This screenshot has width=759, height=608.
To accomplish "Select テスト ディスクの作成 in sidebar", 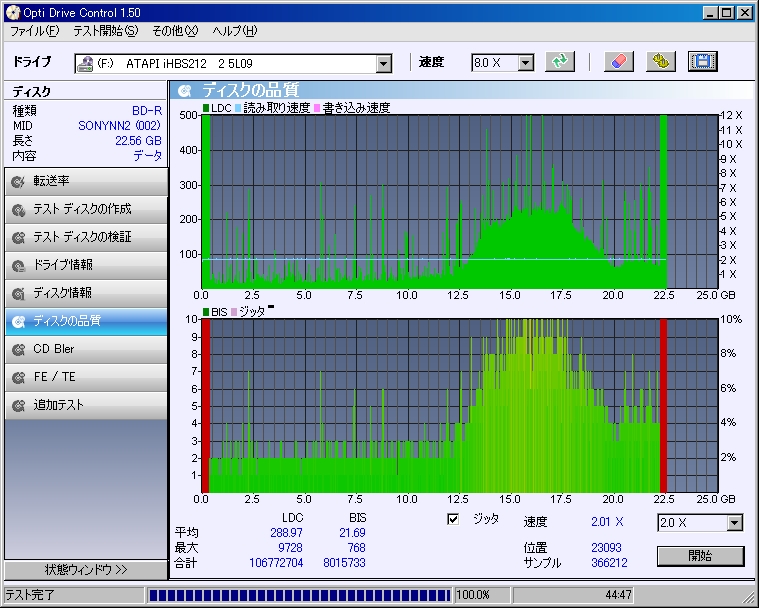I will pos(85,209).
